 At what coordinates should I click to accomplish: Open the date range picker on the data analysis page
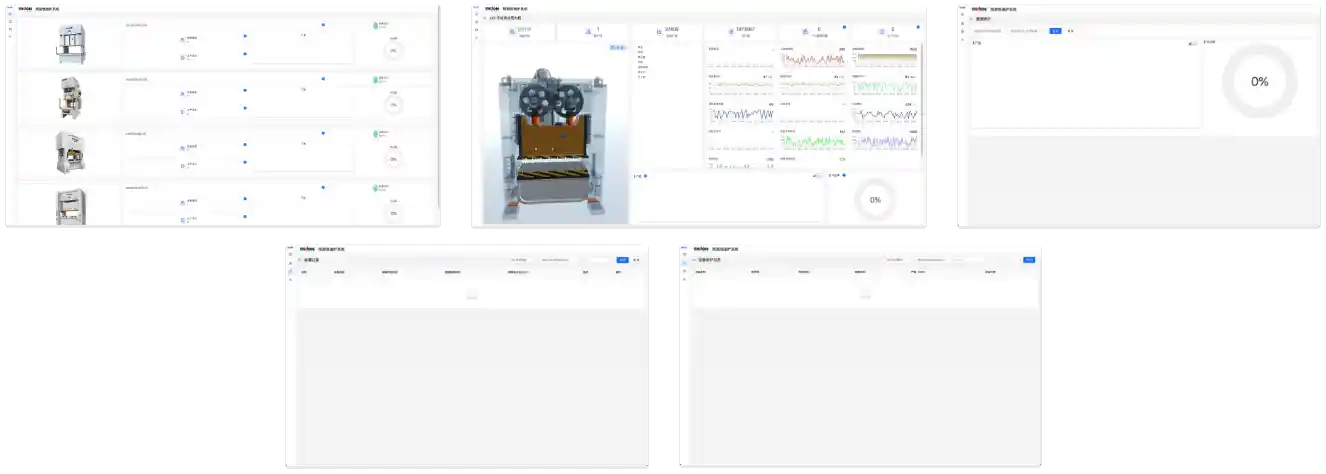tap(1025, 31)
